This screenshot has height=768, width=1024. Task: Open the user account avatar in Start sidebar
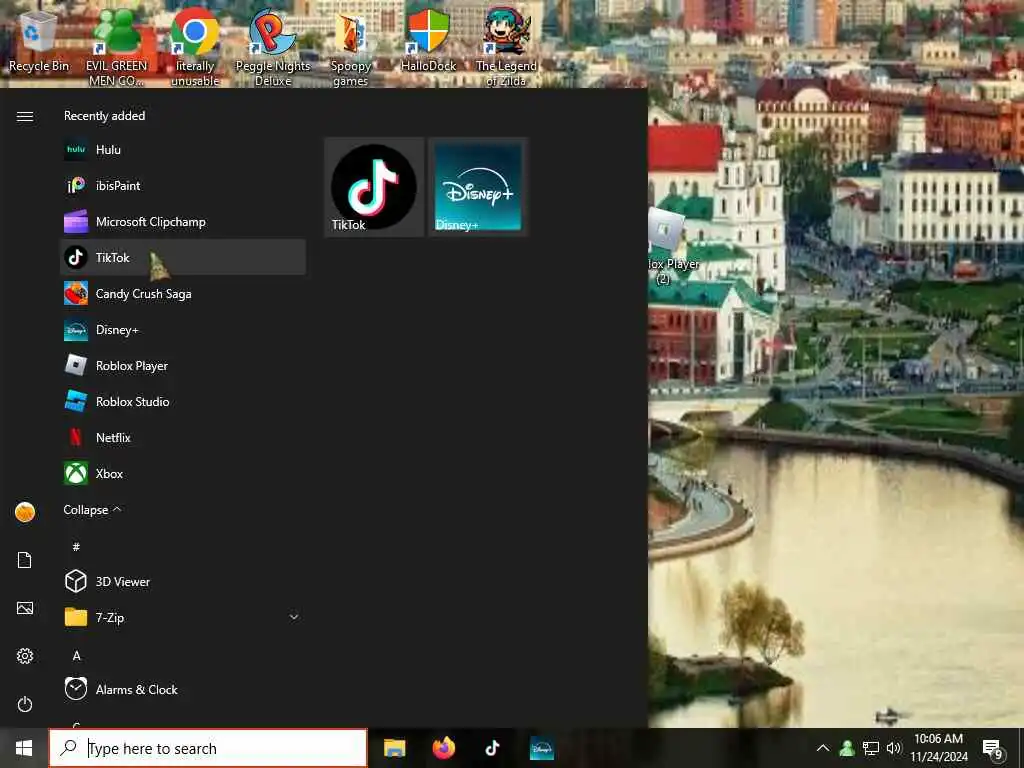[25, 512]
